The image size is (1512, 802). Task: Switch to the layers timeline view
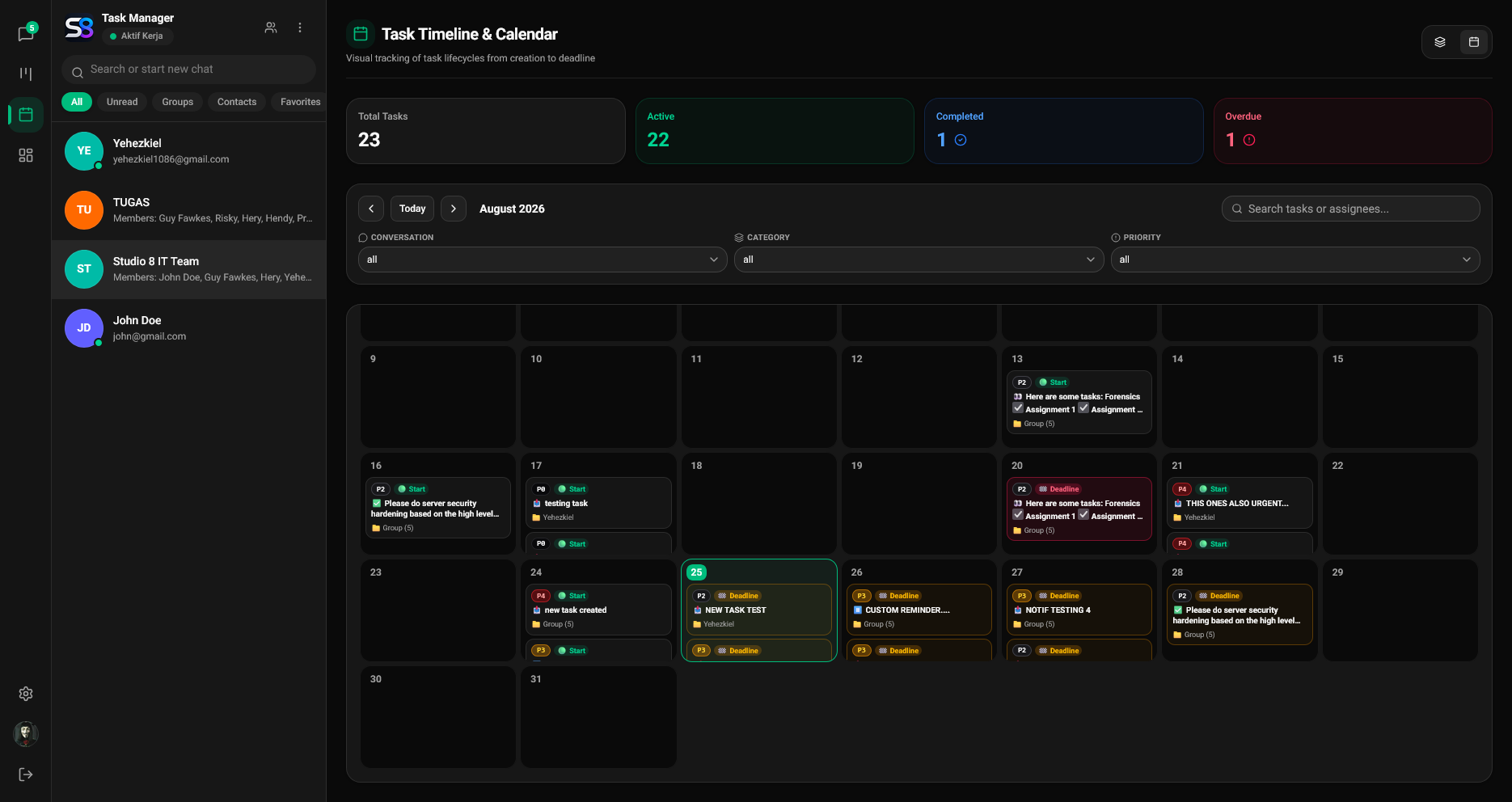(x=1440, y=42)
